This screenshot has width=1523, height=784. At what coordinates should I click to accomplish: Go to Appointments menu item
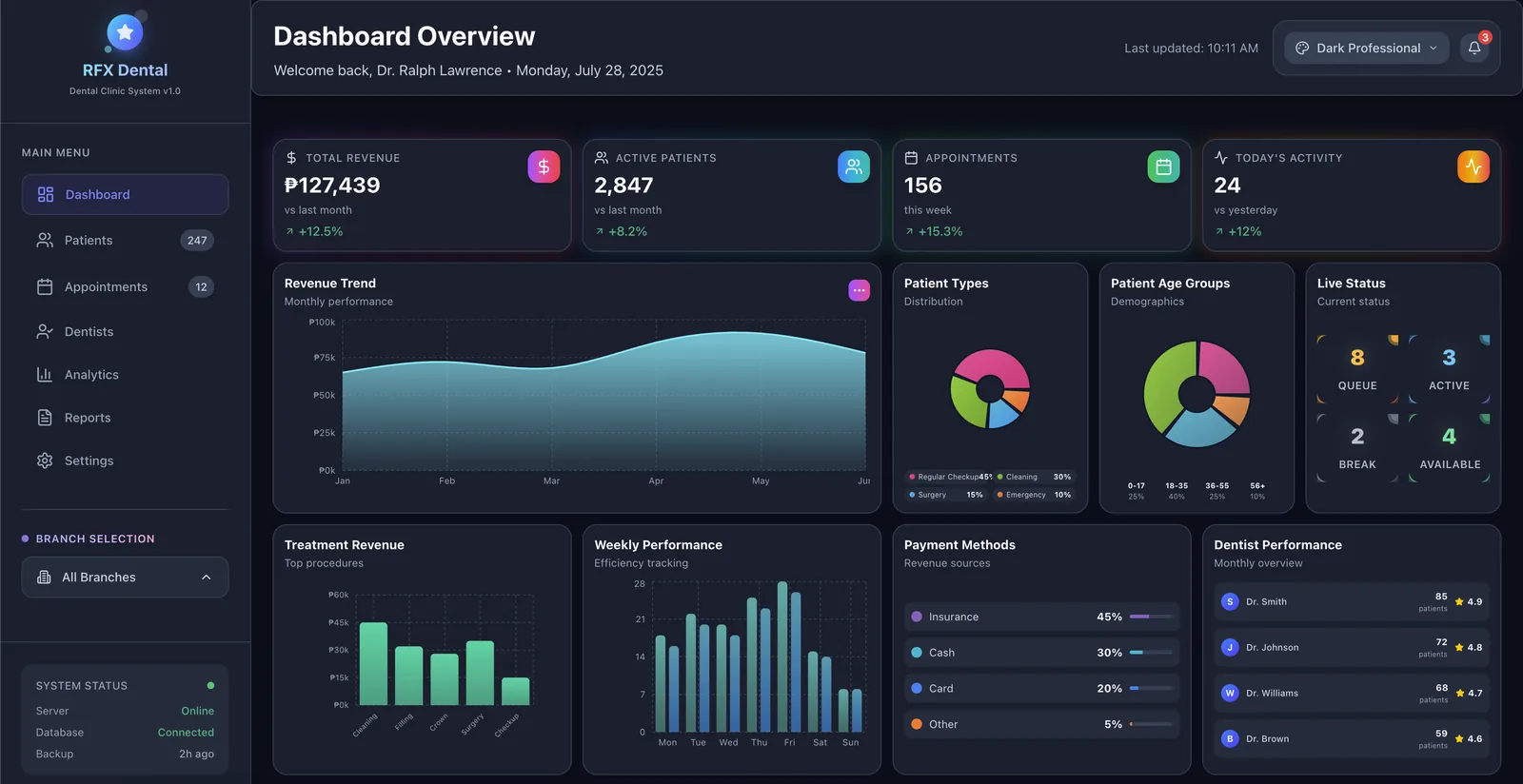click(125, 287)
